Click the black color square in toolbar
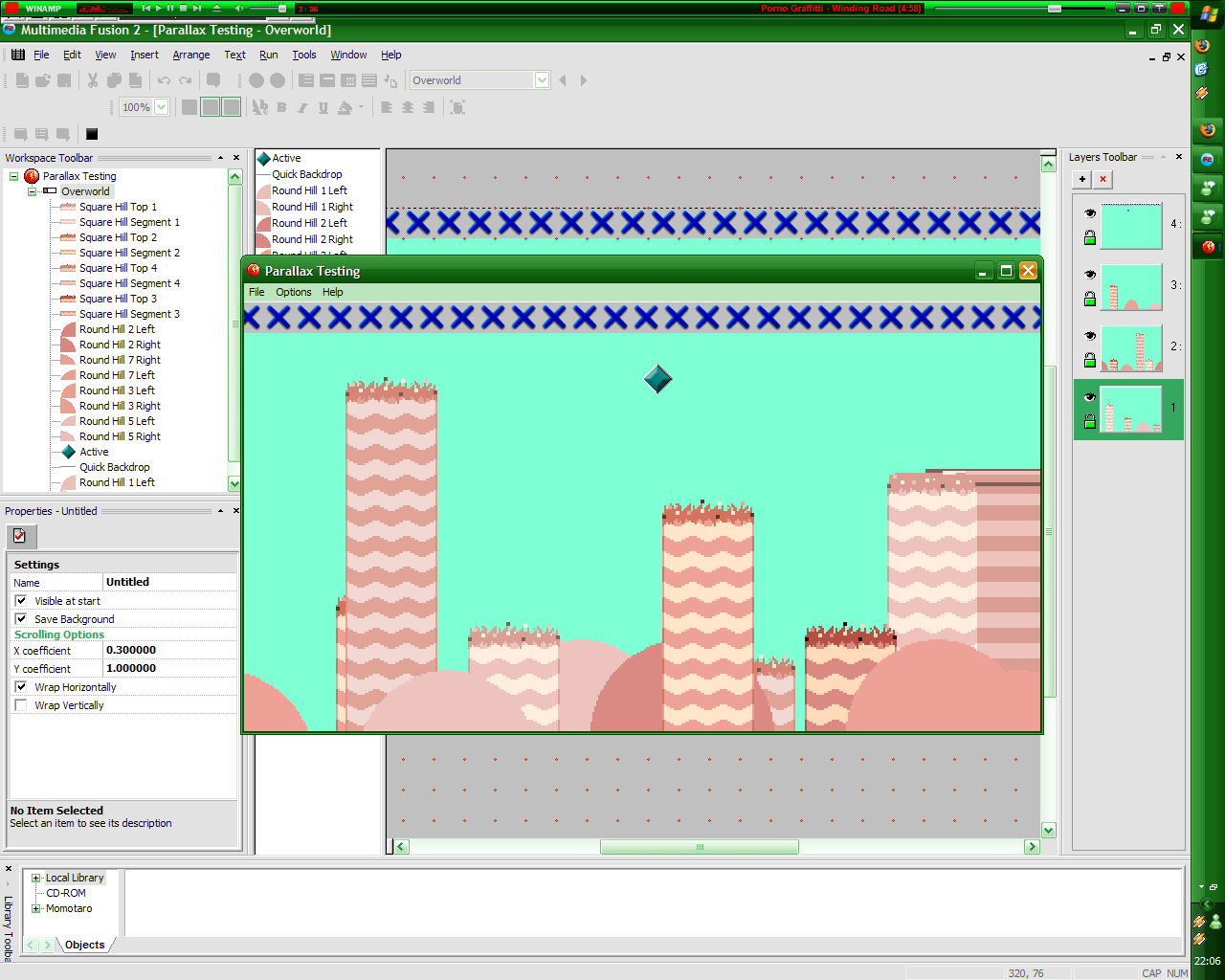 click(x=92, y=134)
